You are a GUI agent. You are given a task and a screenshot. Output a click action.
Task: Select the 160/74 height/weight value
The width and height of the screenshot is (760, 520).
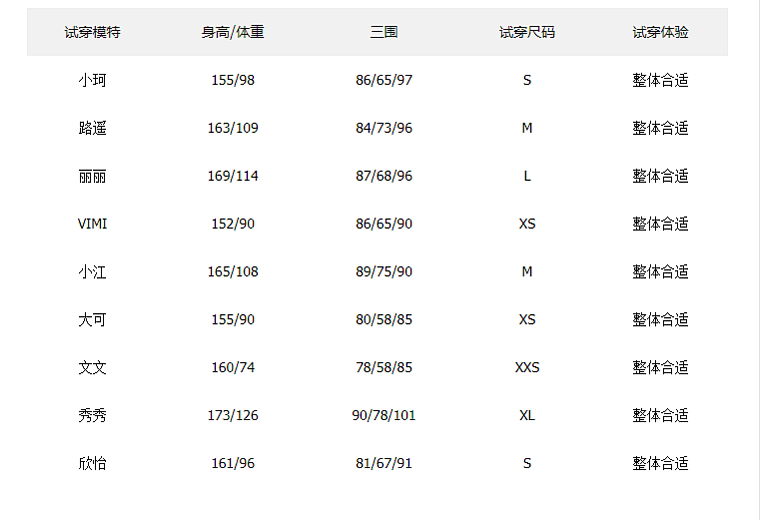[233, 367]
